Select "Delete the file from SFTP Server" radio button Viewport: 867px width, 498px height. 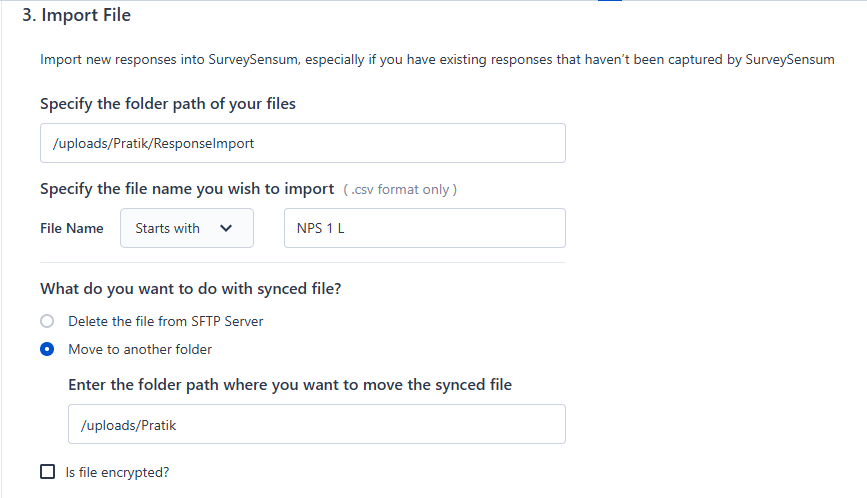point(46,321)
